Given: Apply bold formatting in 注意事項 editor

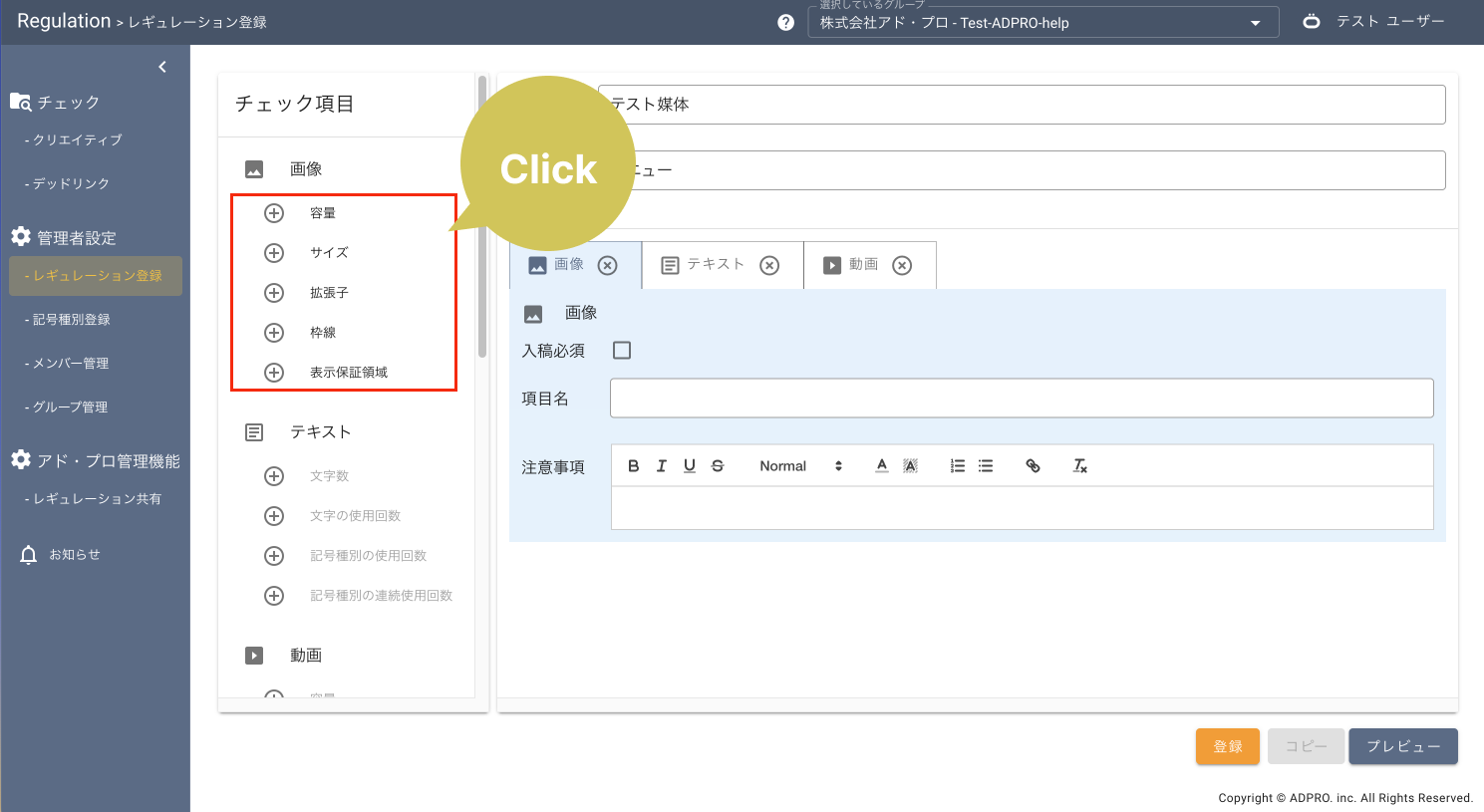Looking at the screenshot, I should (633, 466).
